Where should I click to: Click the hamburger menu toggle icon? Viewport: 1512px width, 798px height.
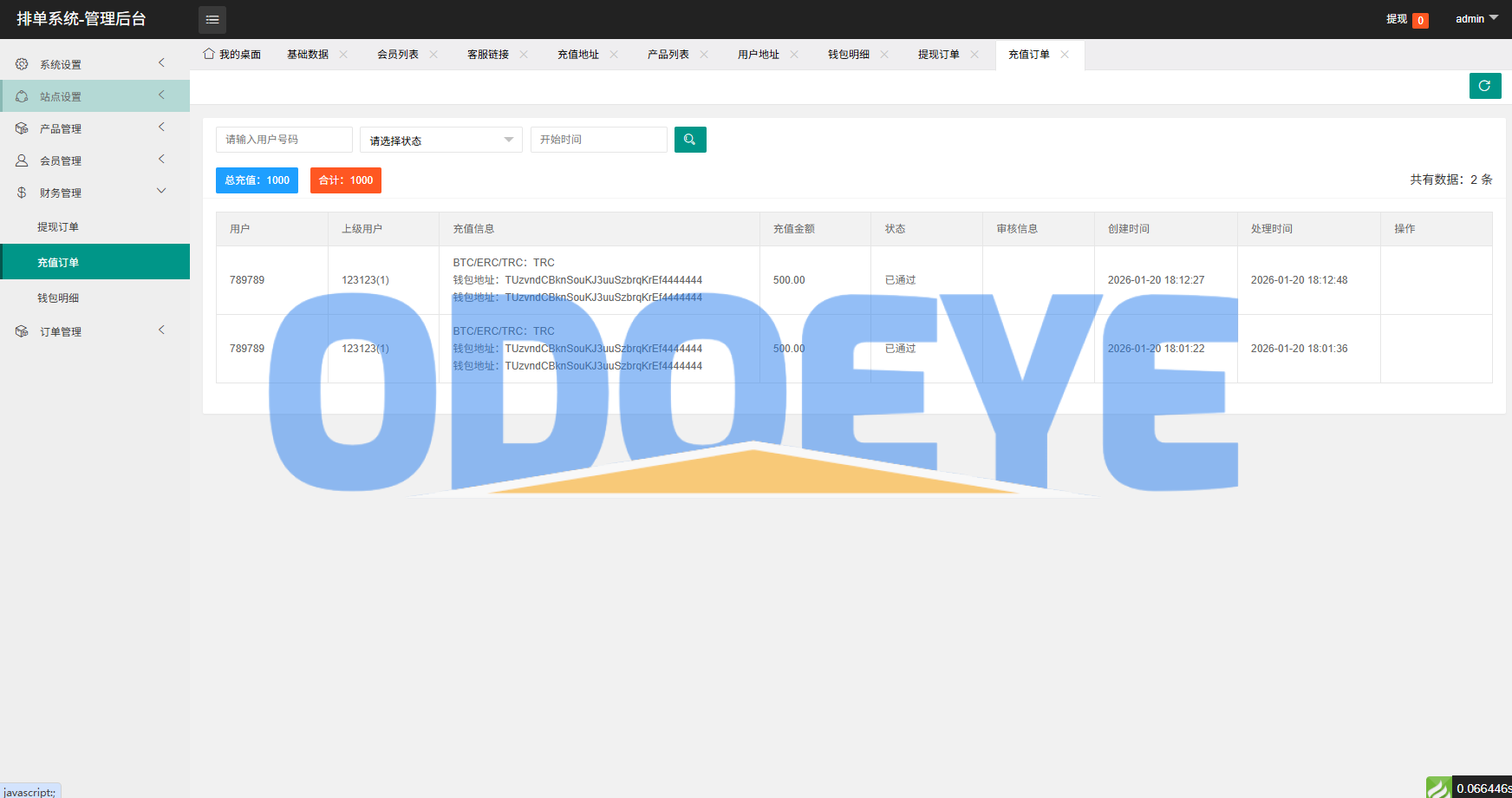click(212, 19)
